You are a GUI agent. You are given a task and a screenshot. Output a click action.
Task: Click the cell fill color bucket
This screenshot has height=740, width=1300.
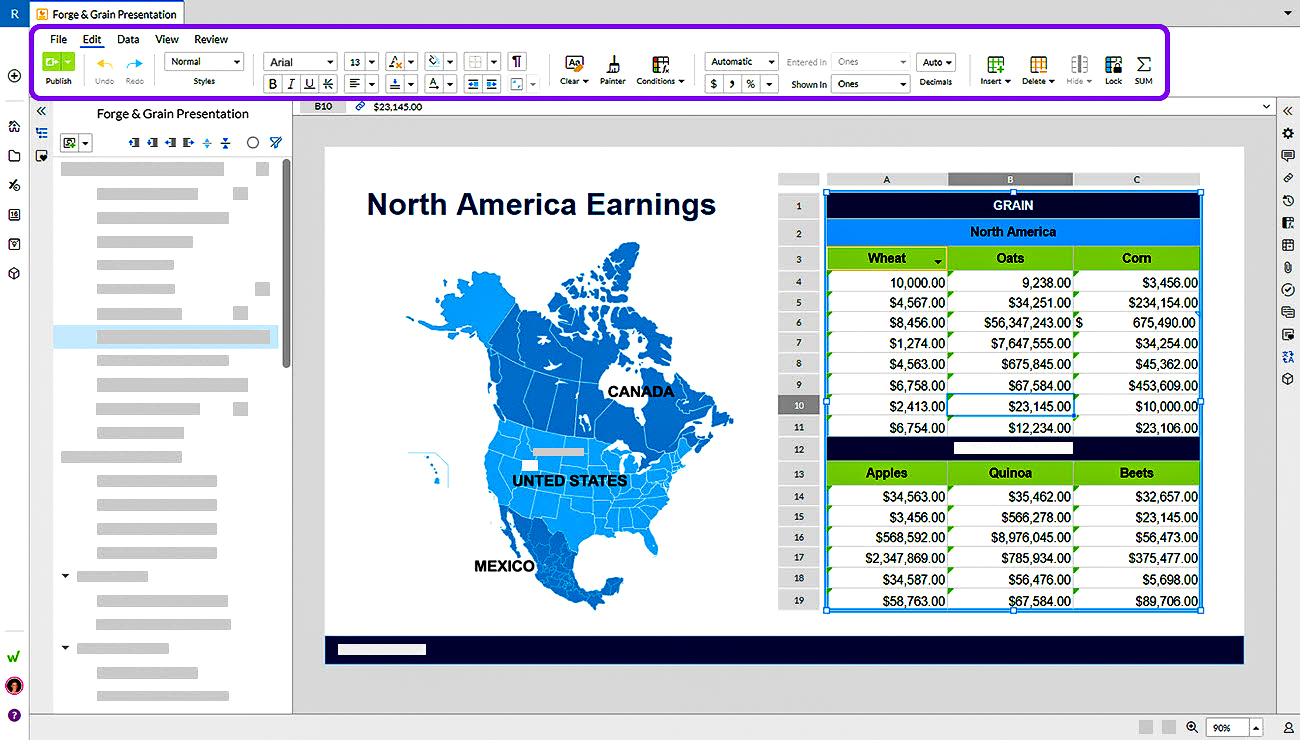433,62
